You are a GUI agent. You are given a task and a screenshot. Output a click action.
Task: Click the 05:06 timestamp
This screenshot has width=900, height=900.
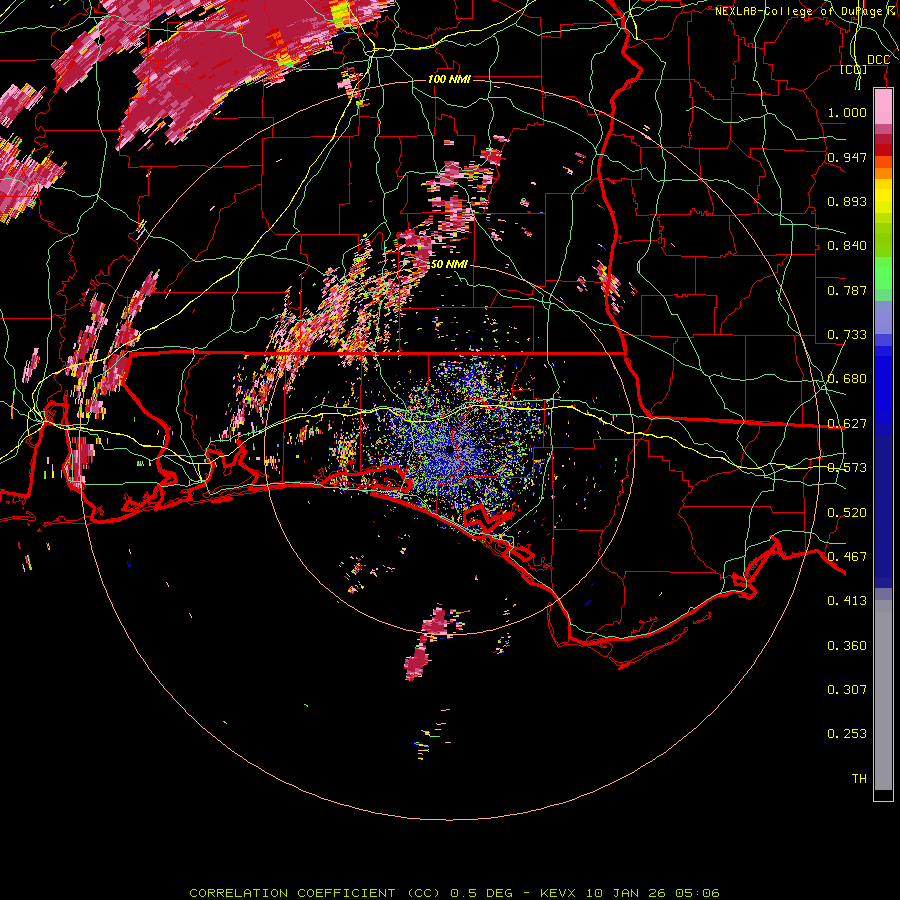(x=697, y=893)
